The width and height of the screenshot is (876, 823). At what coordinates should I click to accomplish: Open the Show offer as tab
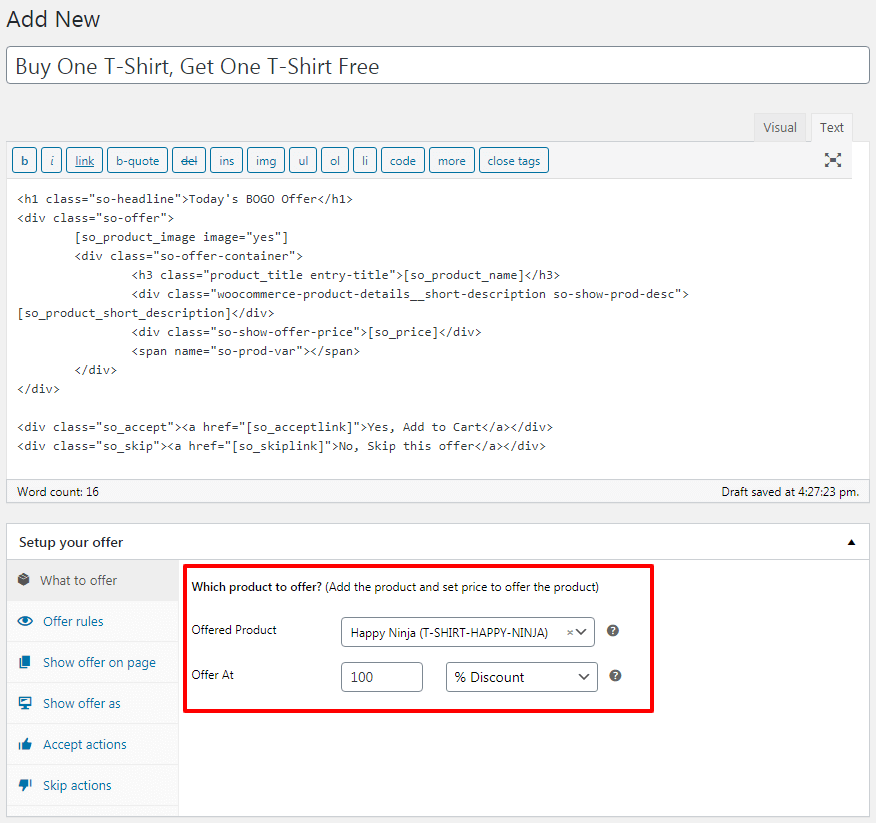pos(93,703)
